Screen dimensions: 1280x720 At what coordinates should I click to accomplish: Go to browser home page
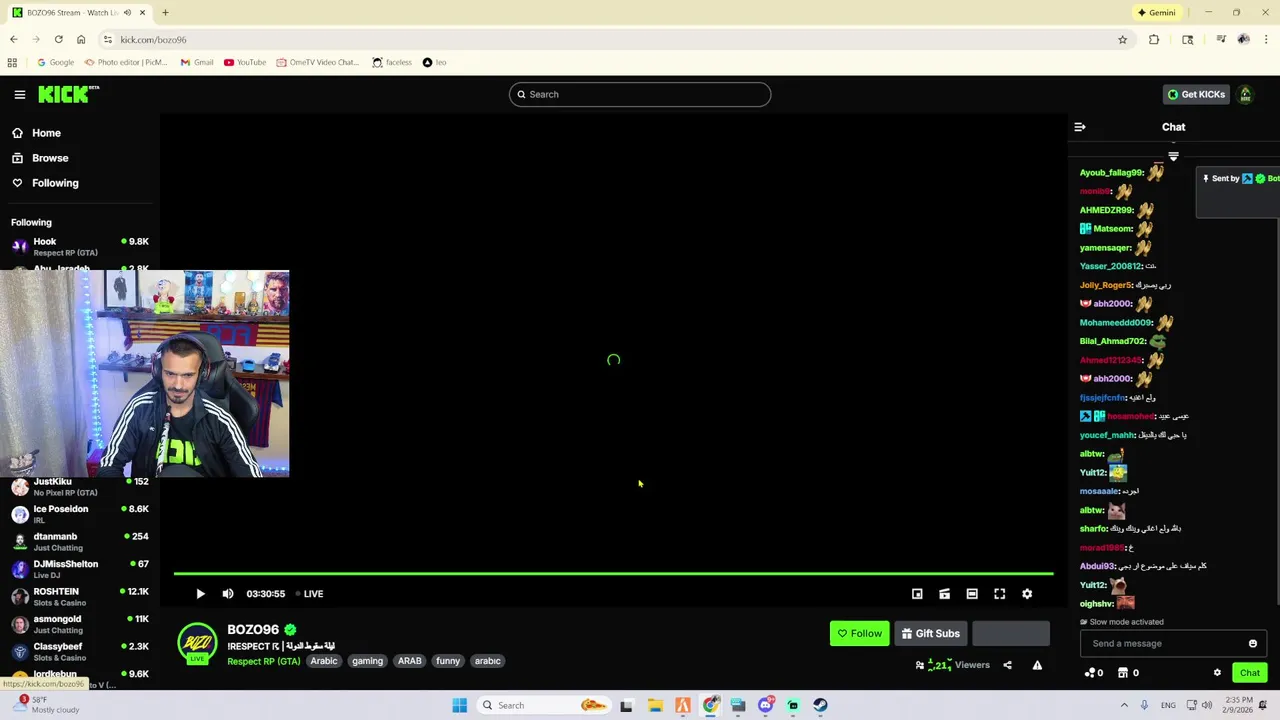click(81, 40)
